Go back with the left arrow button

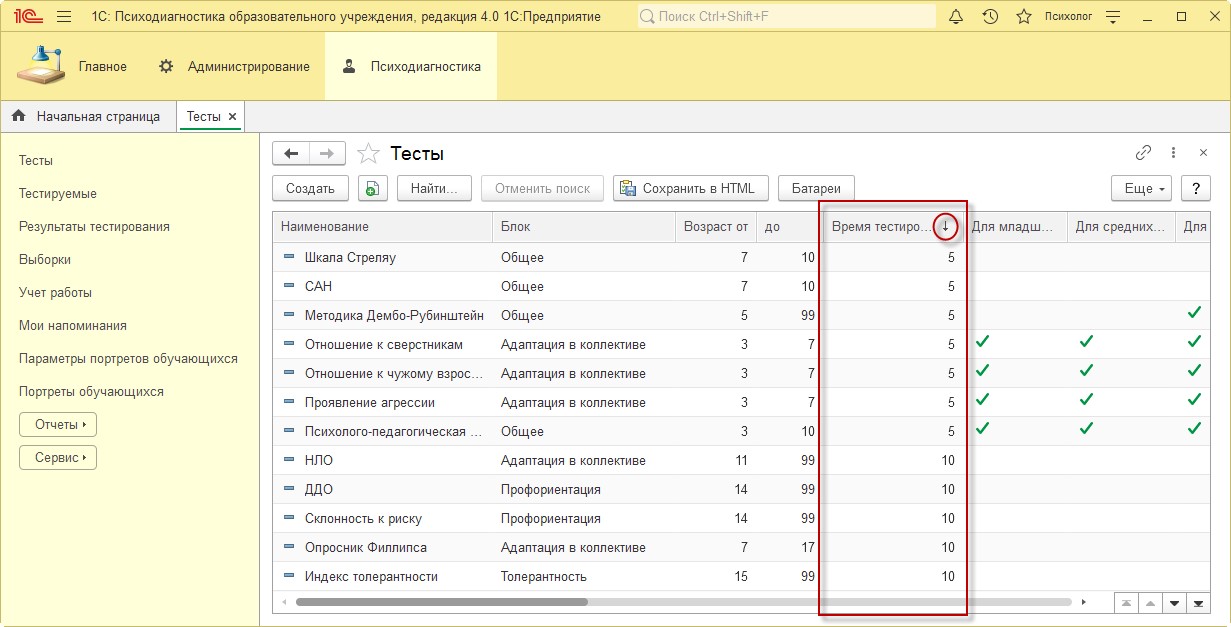click(x=291, y=153)
